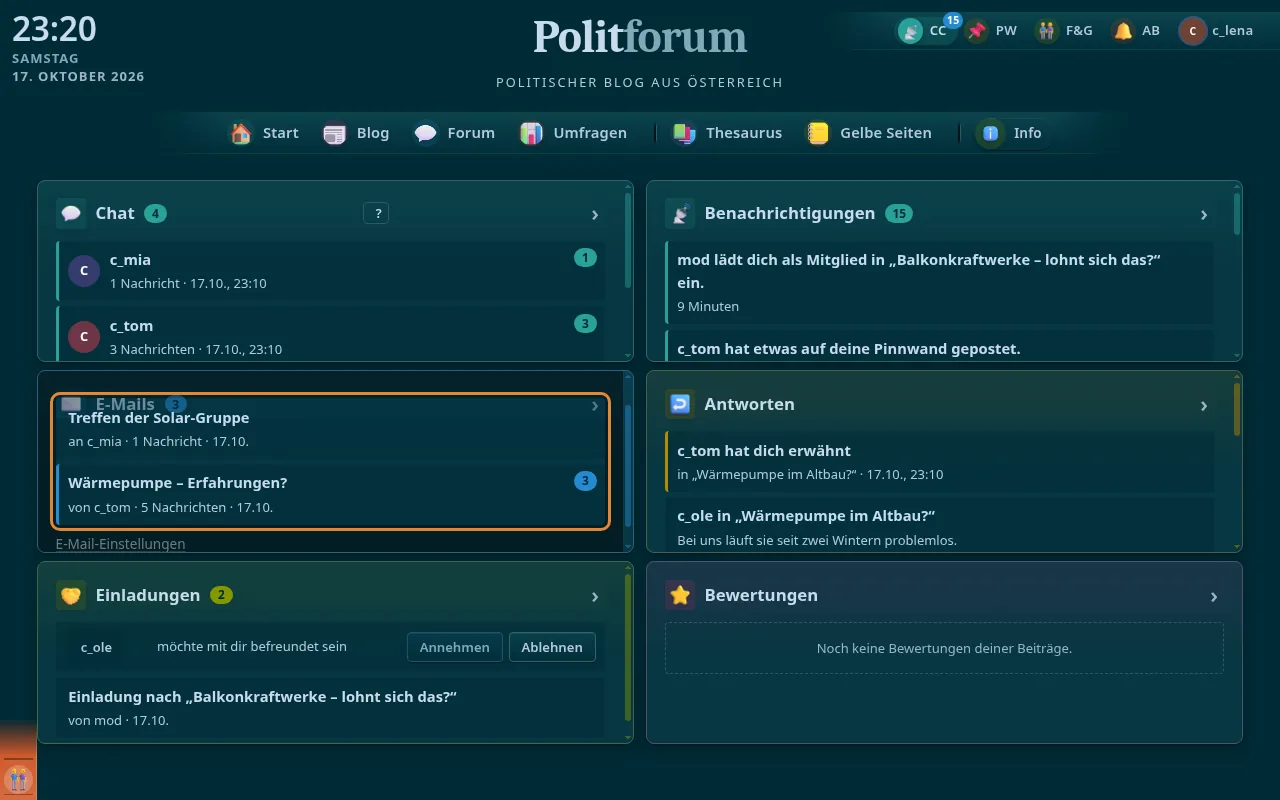Open the email Wärmepumpe – Erfahrungen?

pos(331,494)
